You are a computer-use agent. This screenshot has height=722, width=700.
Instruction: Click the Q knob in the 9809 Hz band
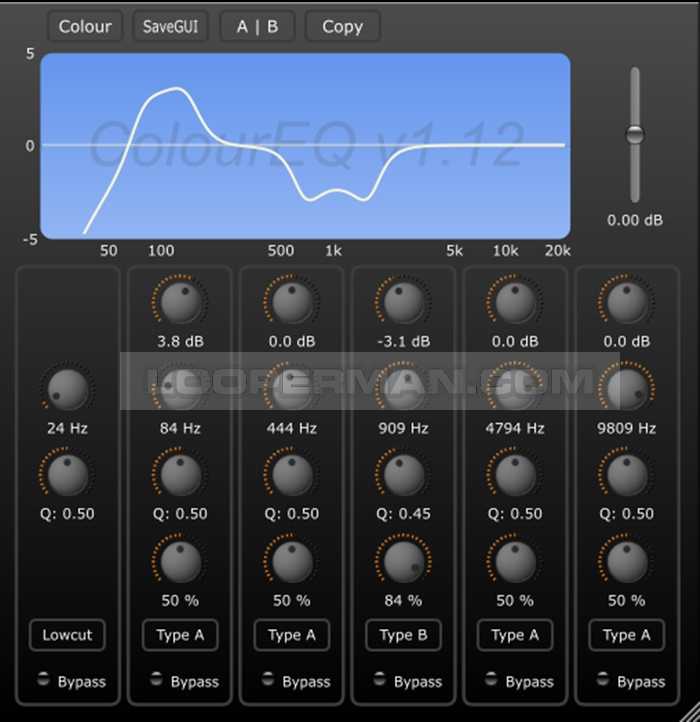point(627,475)
